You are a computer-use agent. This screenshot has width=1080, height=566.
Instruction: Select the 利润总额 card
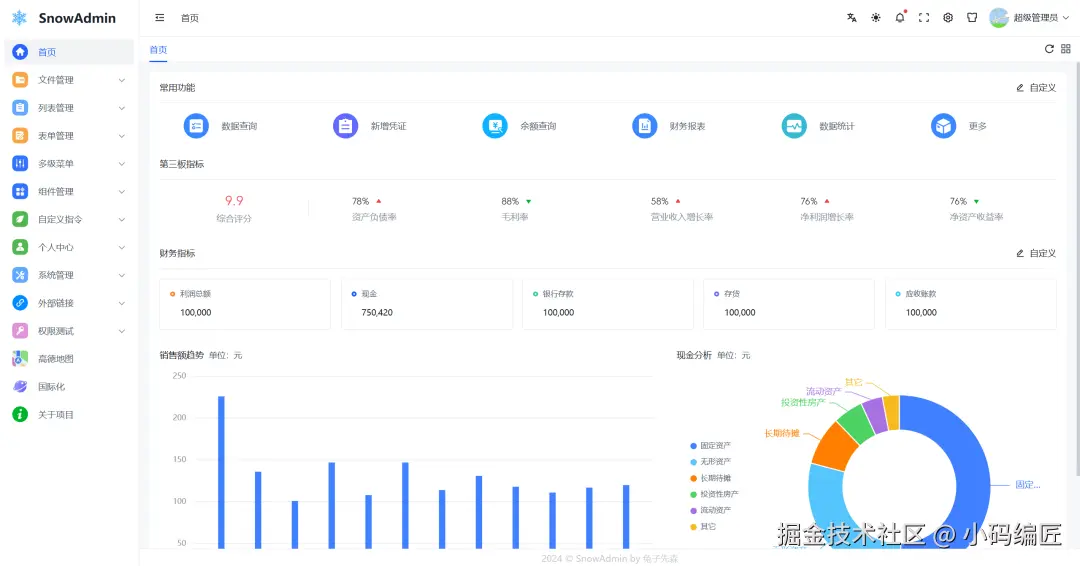pos(245,304)
